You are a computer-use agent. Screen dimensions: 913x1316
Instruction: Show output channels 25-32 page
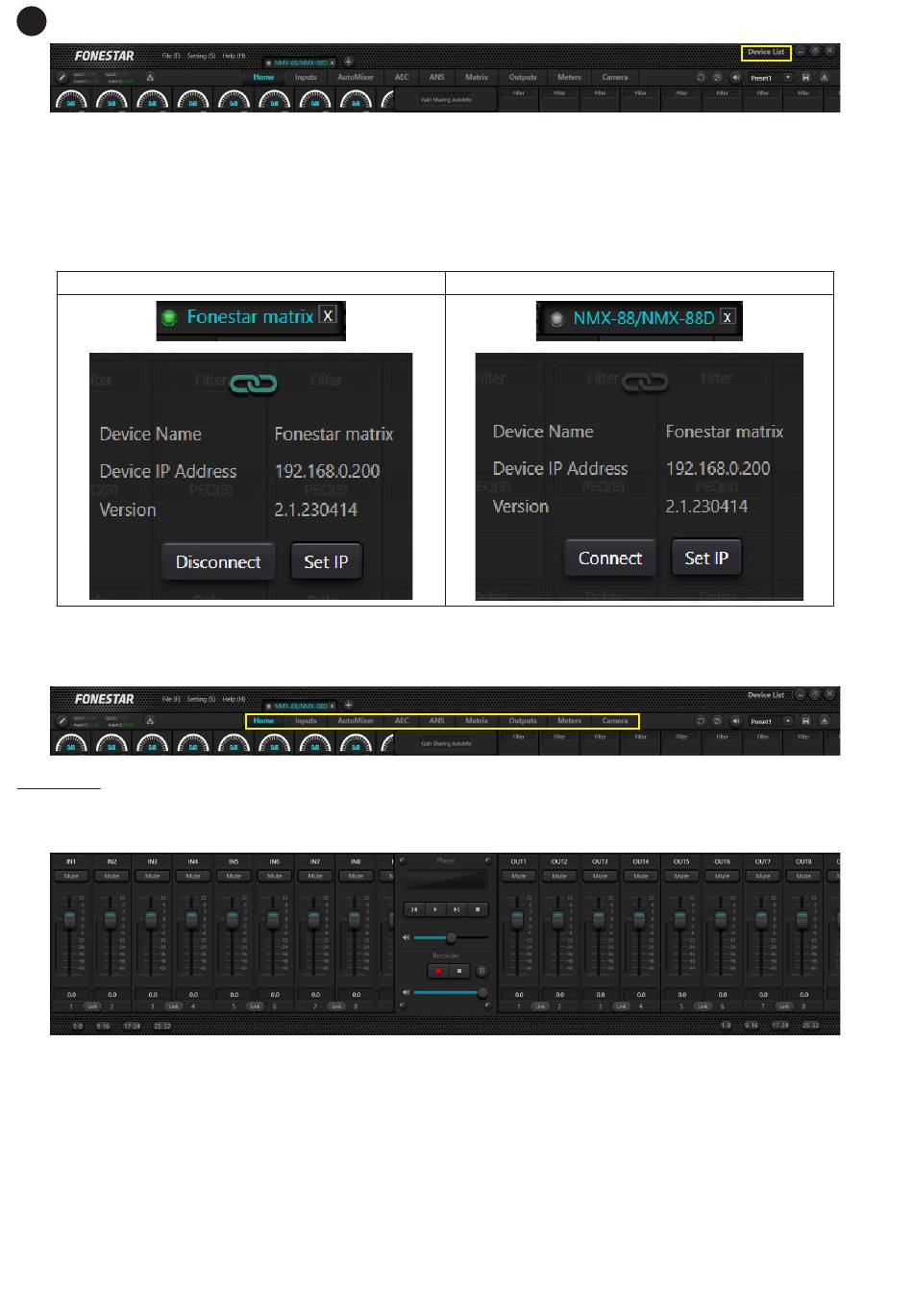[811, 1026]
